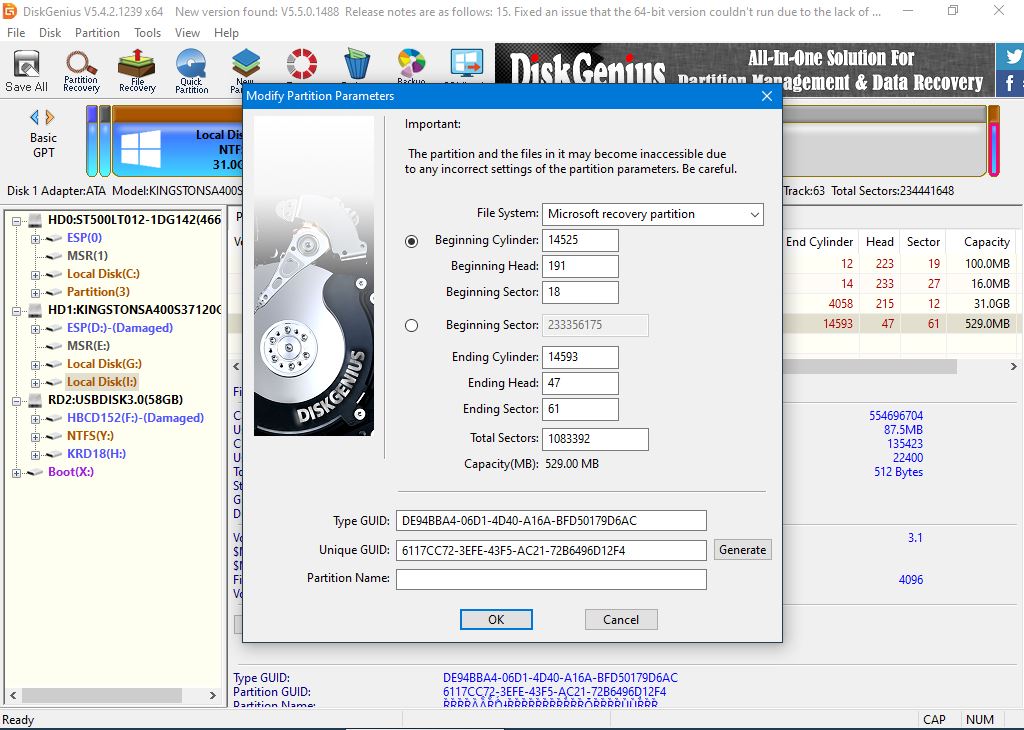Launch the File Recovery tool
This screenshot has height=730, width=1024.
[x=137, y=69]
